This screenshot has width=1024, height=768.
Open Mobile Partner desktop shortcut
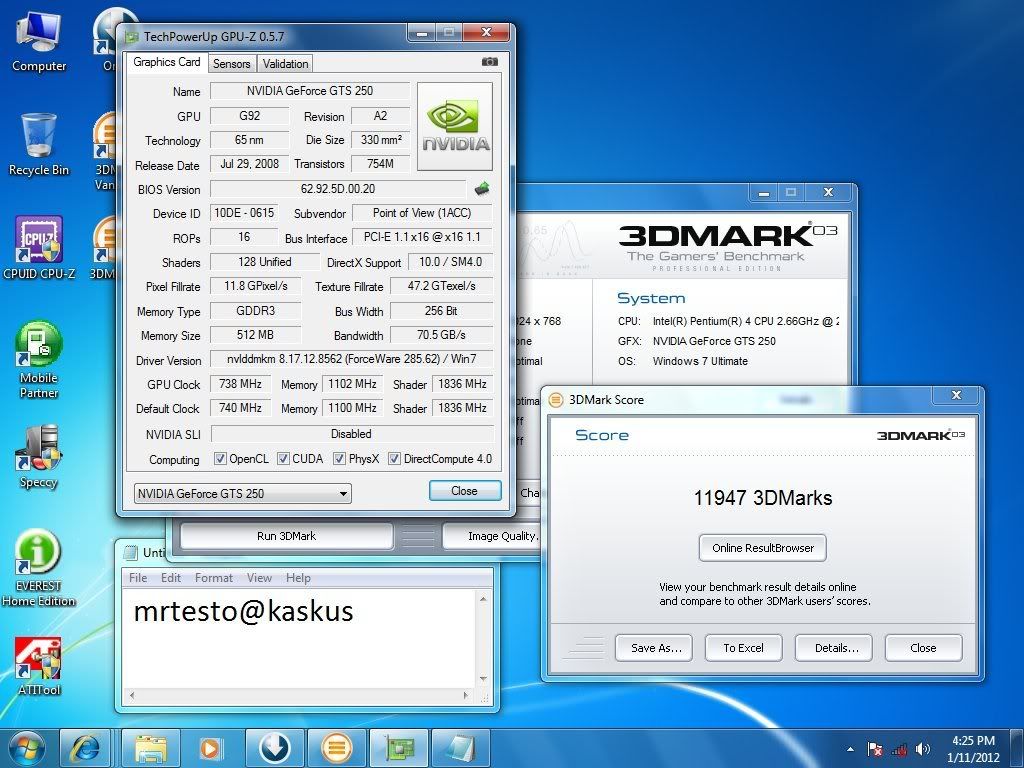pos(39,360)
